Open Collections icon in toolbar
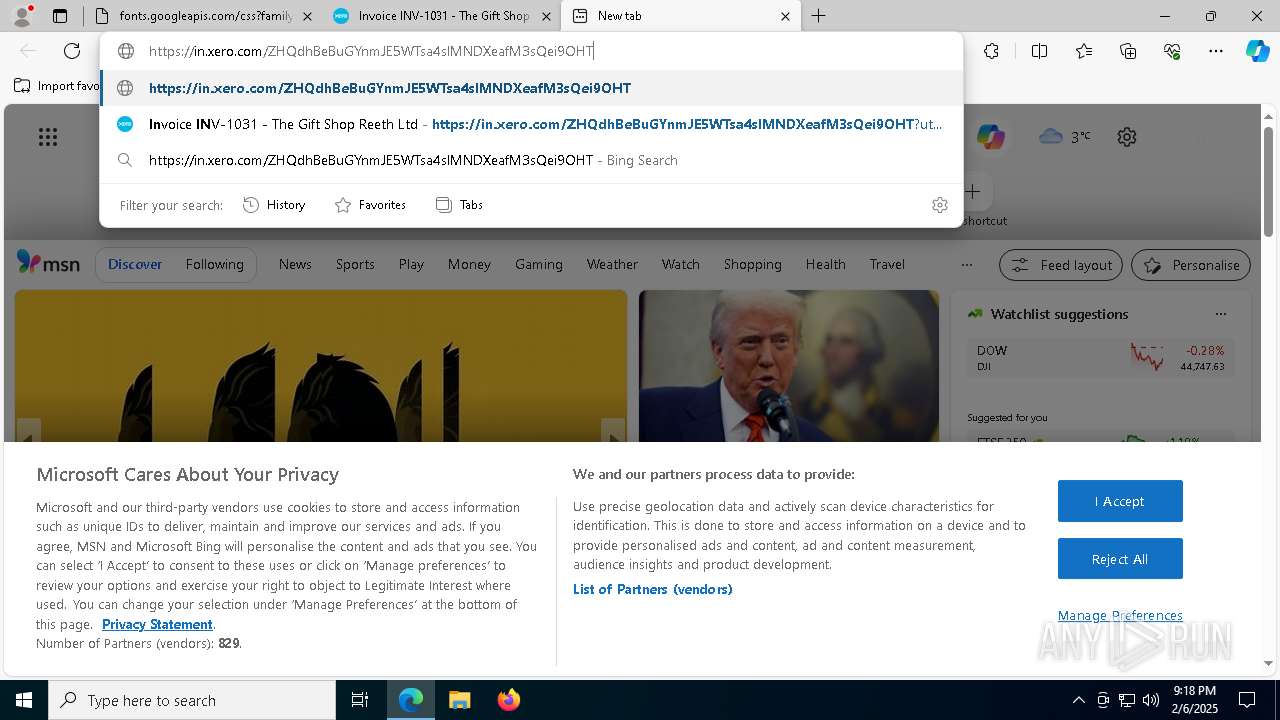Screen dimensions: 1280x720 [1128, 51]
